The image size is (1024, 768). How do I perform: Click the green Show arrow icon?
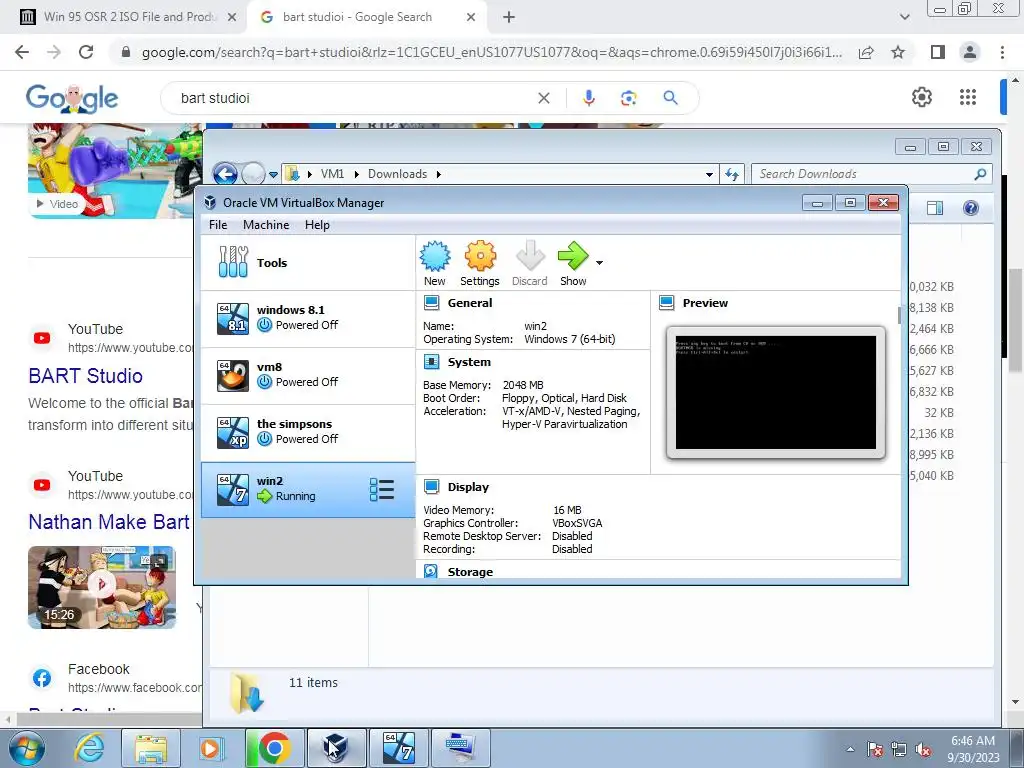(573, 255)
